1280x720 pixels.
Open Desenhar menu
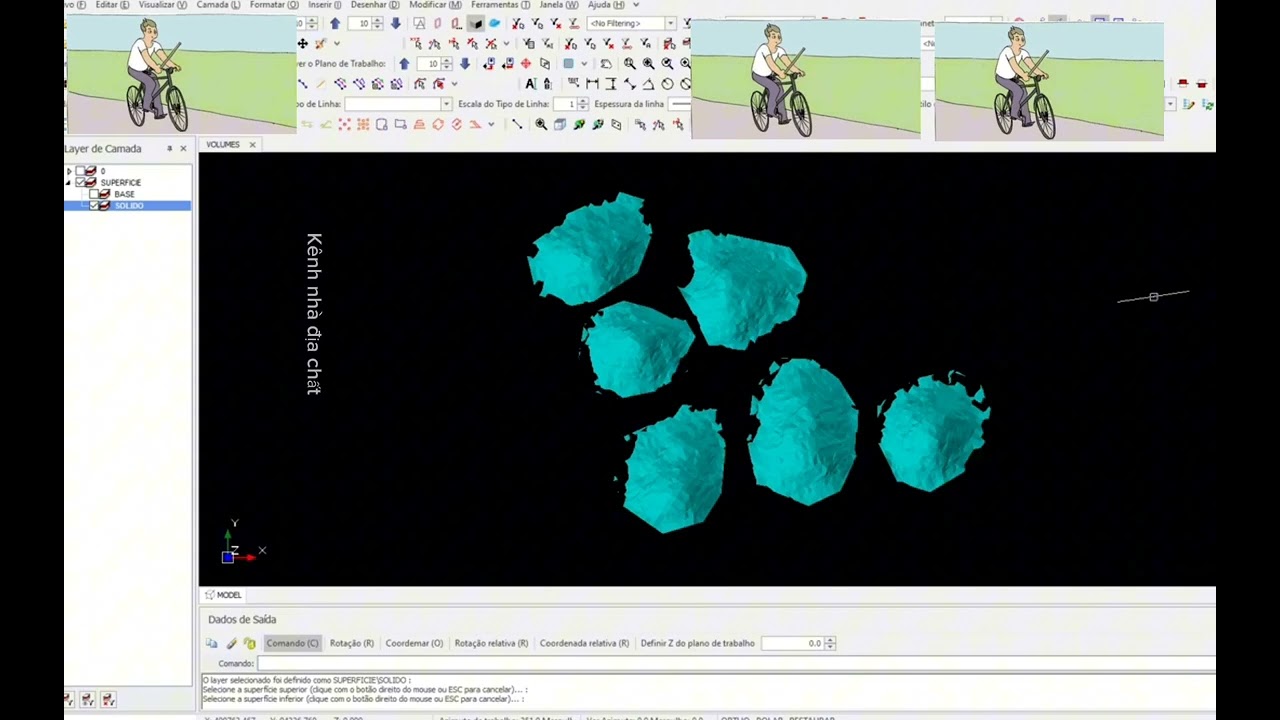click(x=375, y=5)
